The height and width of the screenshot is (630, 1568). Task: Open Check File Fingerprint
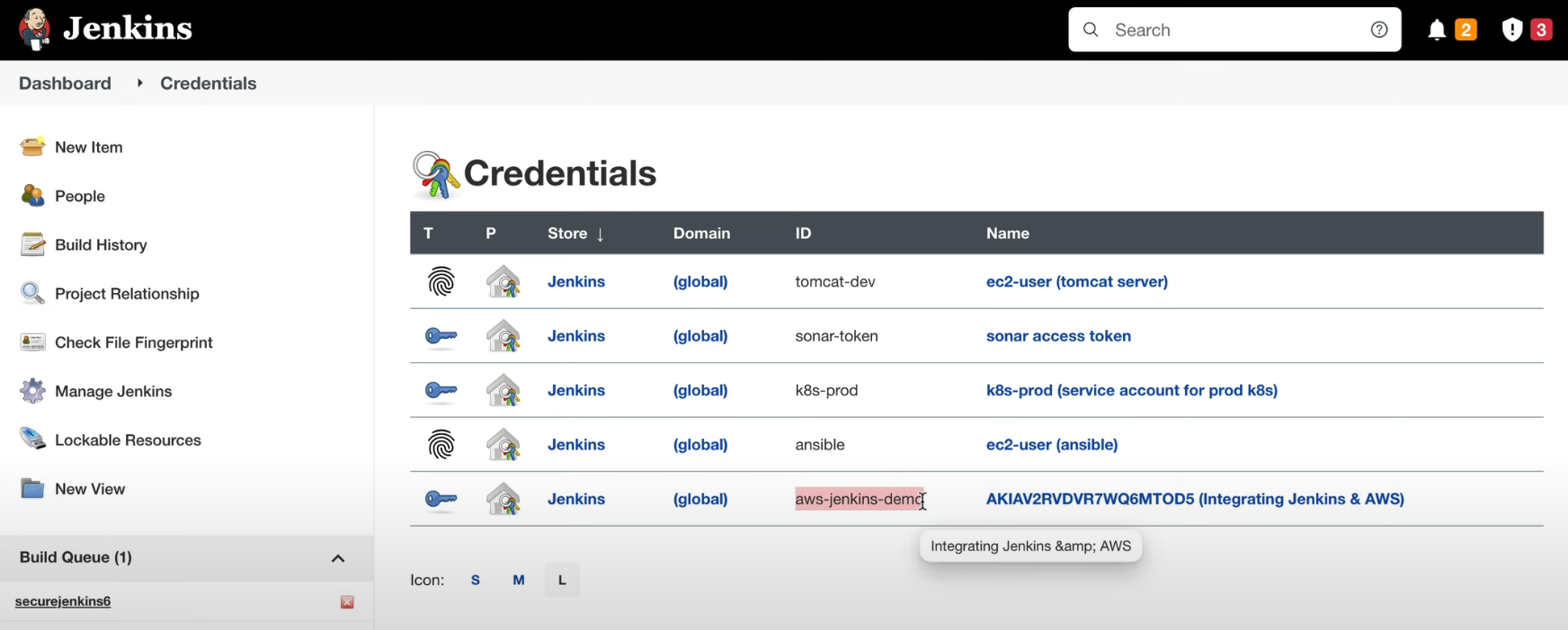coord(134,342)
